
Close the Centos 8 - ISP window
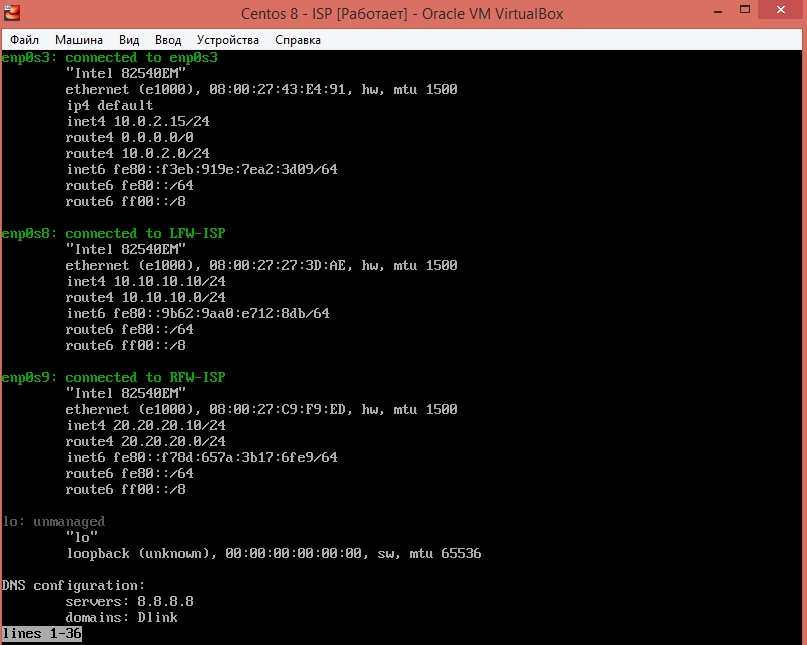point(781,10)
